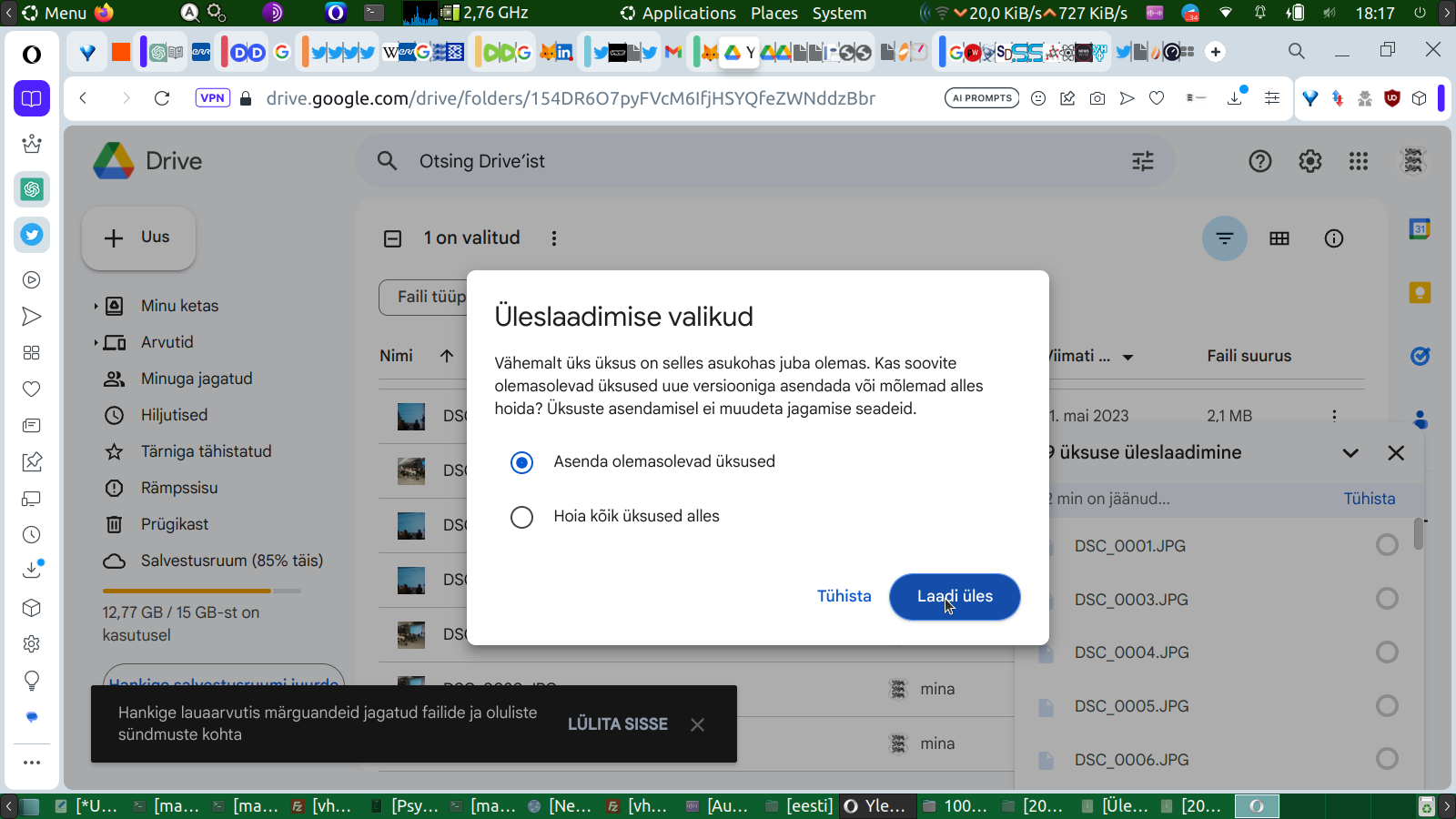The height and width of the screenshot is (819, 1456).
Task: Open ChatGPT in the Opera sidebar
Action: point(32,189)
